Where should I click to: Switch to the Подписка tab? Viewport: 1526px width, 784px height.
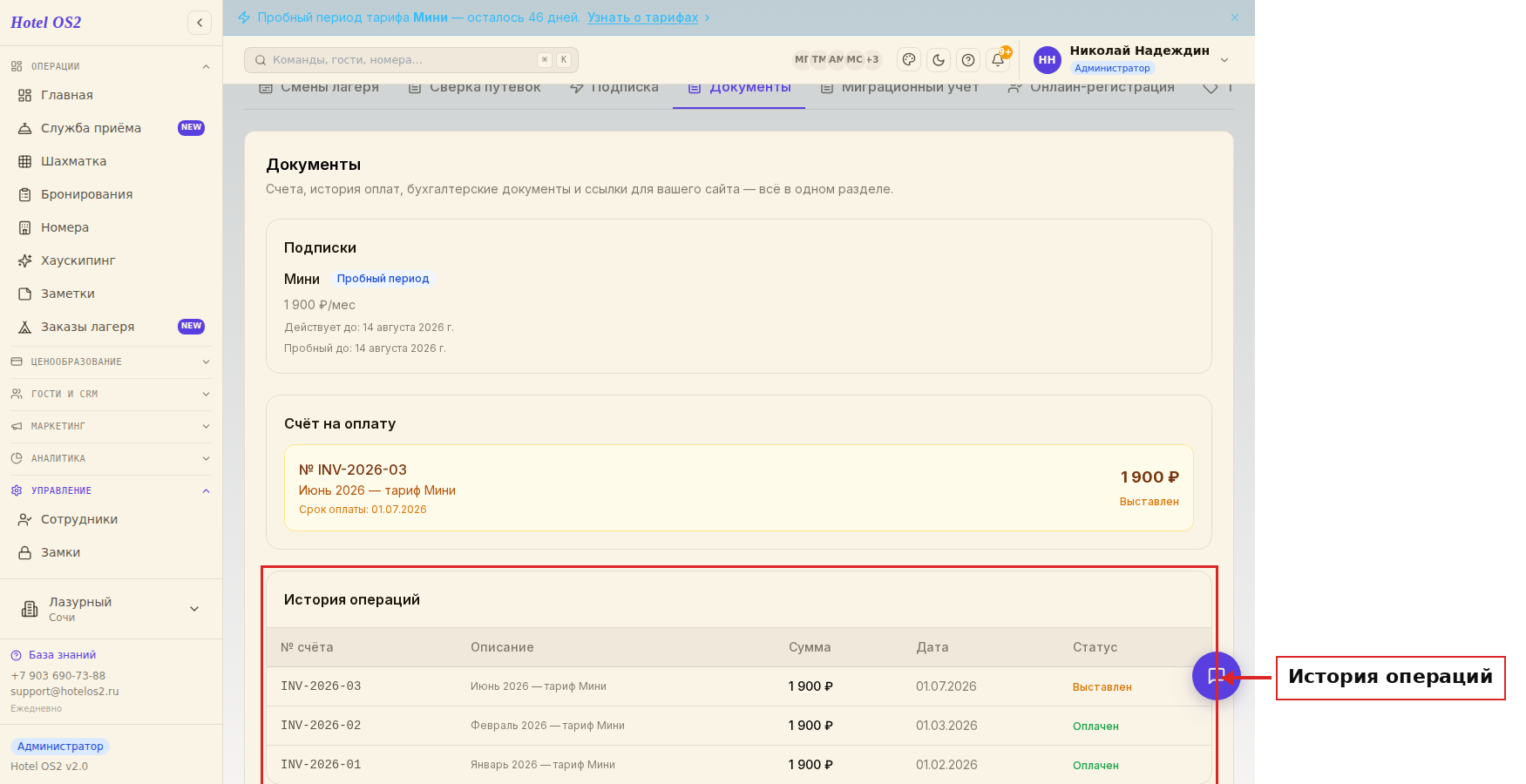(x=614, y=88)
